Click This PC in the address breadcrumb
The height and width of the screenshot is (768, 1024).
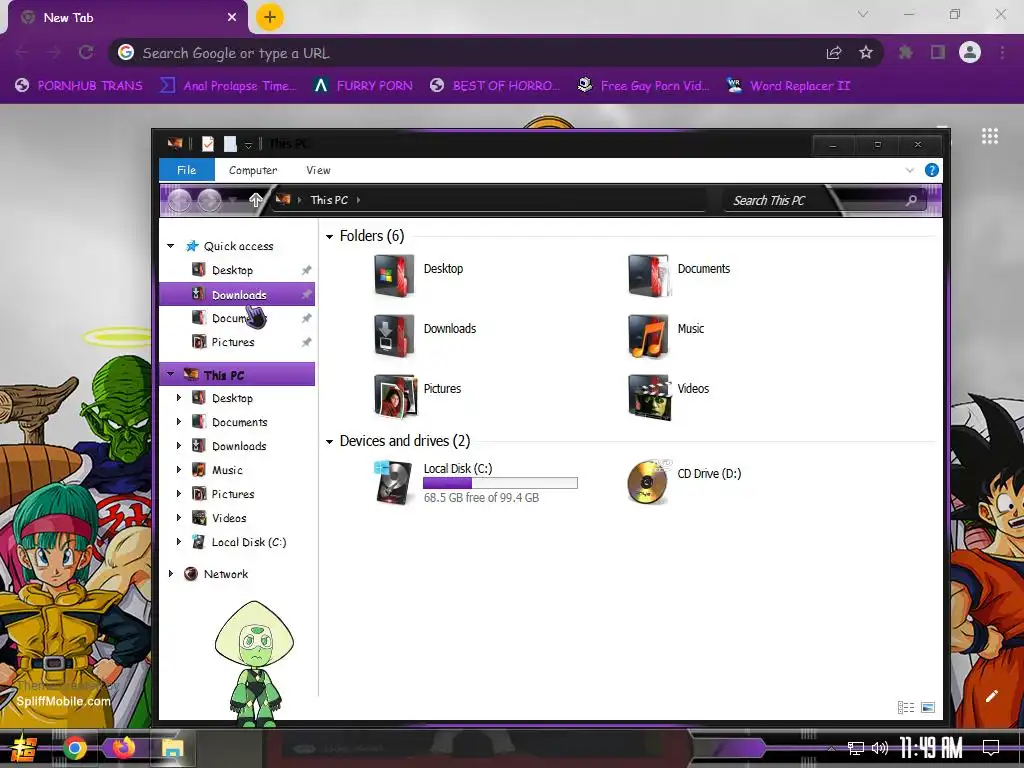(328, 200)
